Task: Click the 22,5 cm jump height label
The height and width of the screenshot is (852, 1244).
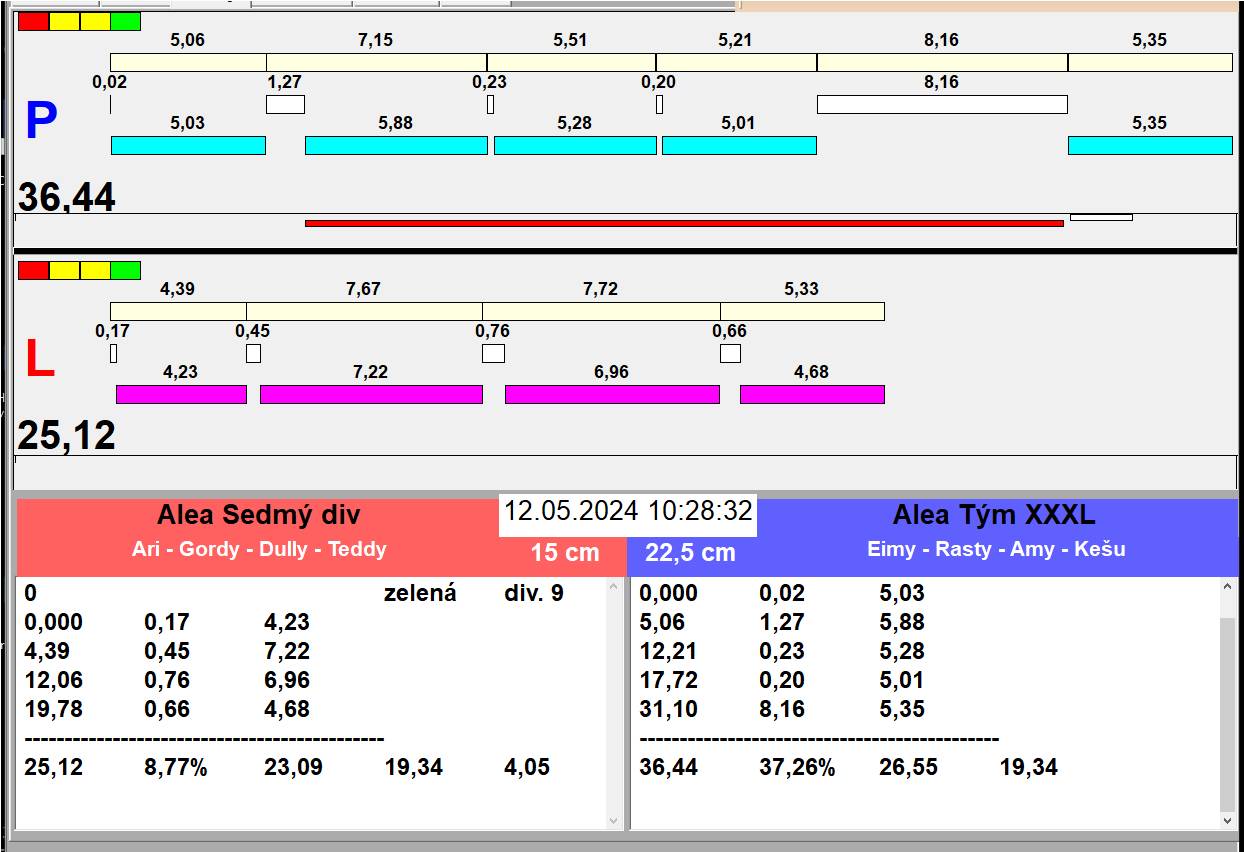Action: click(690, 553)
